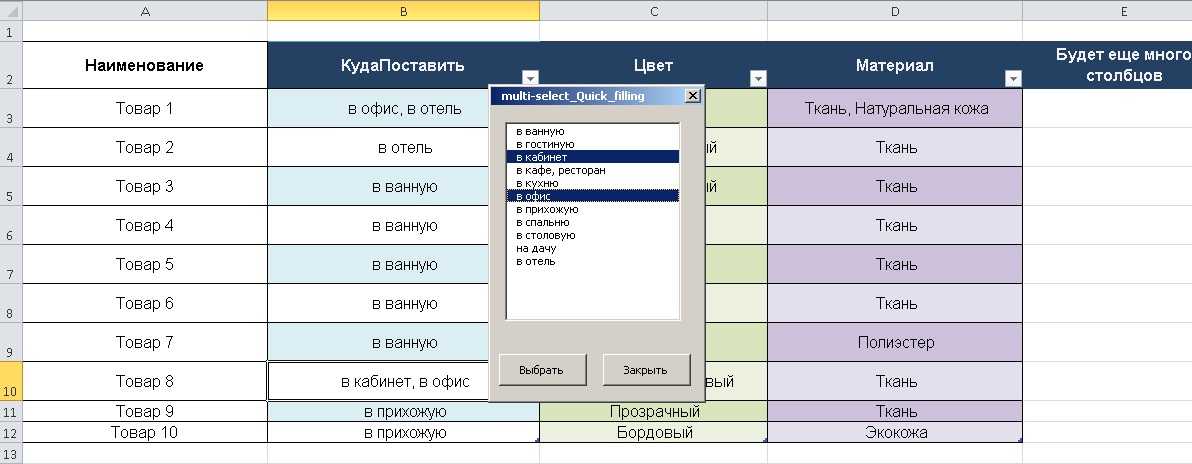Select row 10 header

click(x=11, y=381)
